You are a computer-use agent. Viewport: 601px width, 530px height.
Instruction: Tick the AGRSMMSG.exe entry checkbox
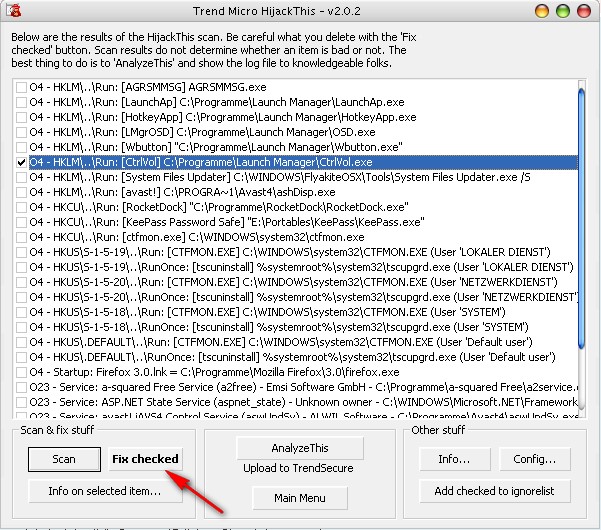click(21, 87)
